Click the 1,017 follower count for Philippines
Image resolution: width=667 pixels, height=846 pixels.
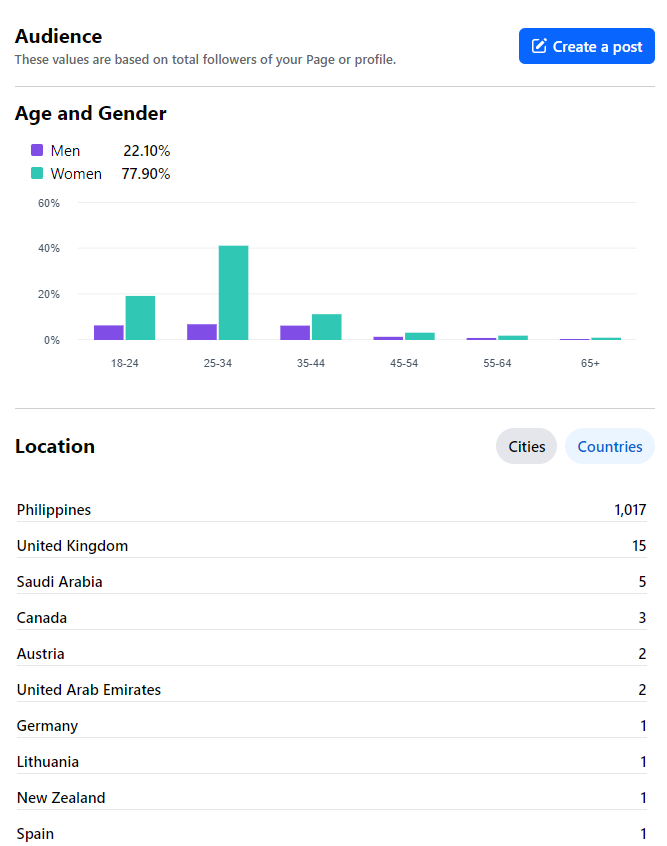click(x=630, y=510)
